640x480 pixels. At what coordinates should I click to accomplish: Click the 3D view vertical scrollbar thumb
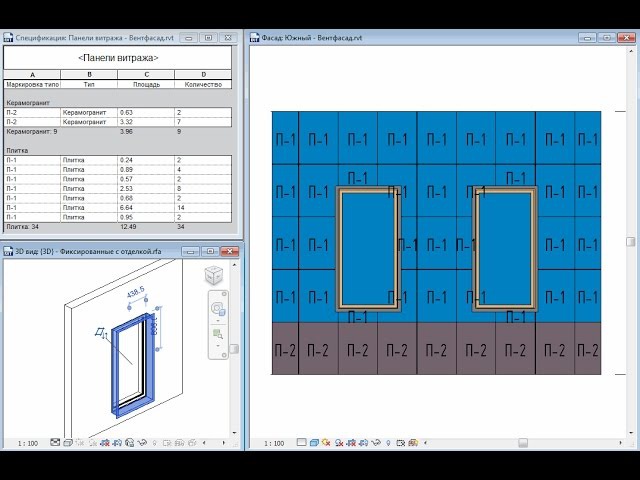(x=234, y=349)
